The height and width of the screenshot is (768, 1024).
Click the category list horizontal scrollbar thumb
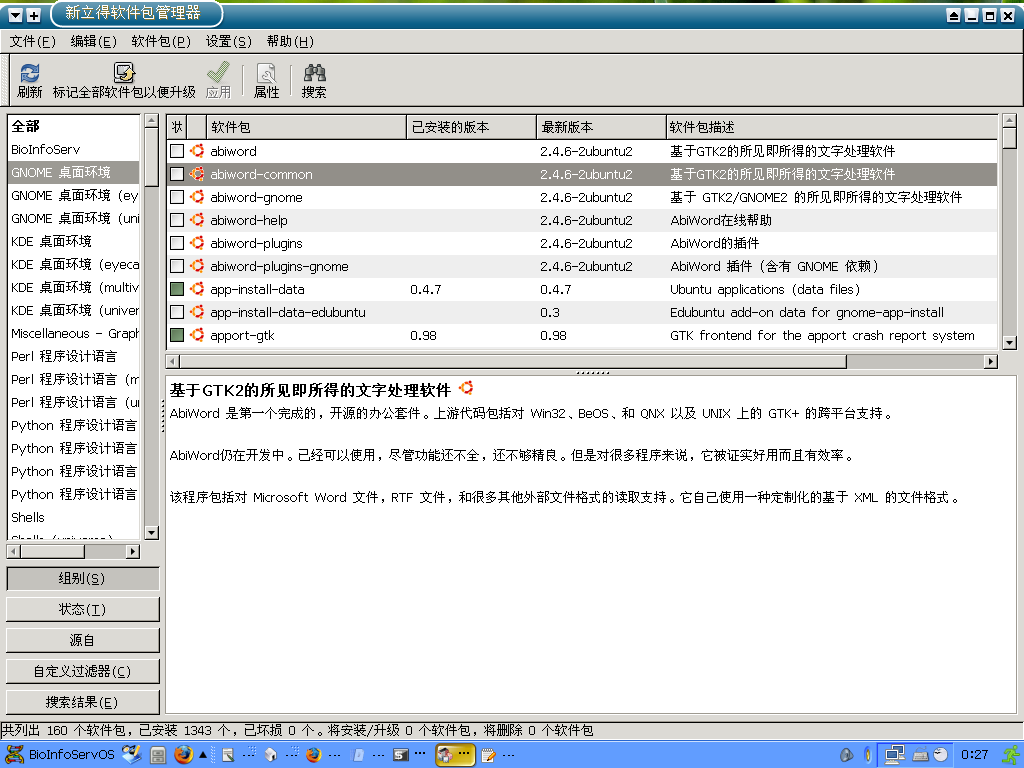click(52, 551)
